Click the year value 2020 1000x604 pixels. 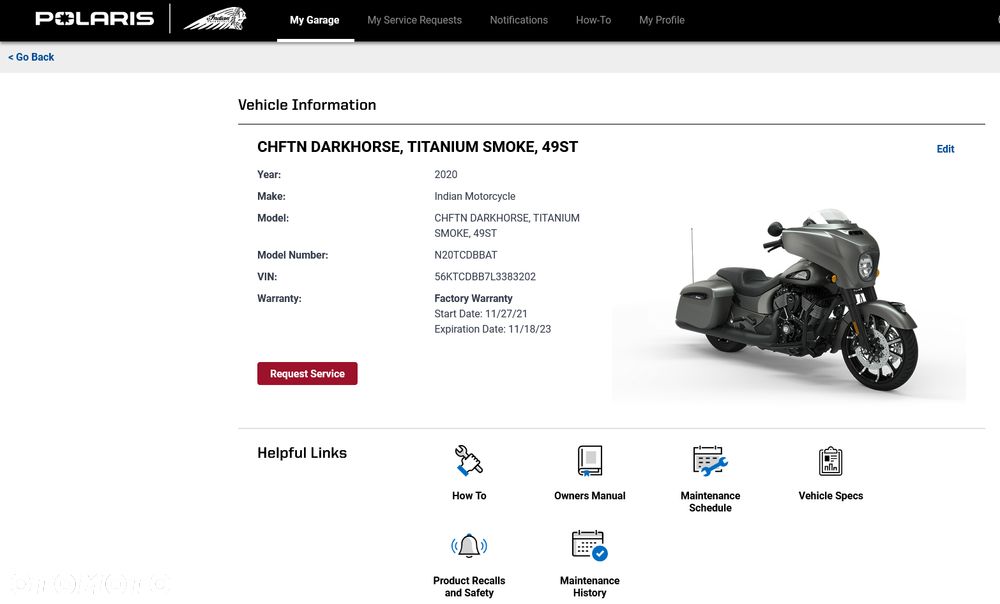[x=446, y=175]
